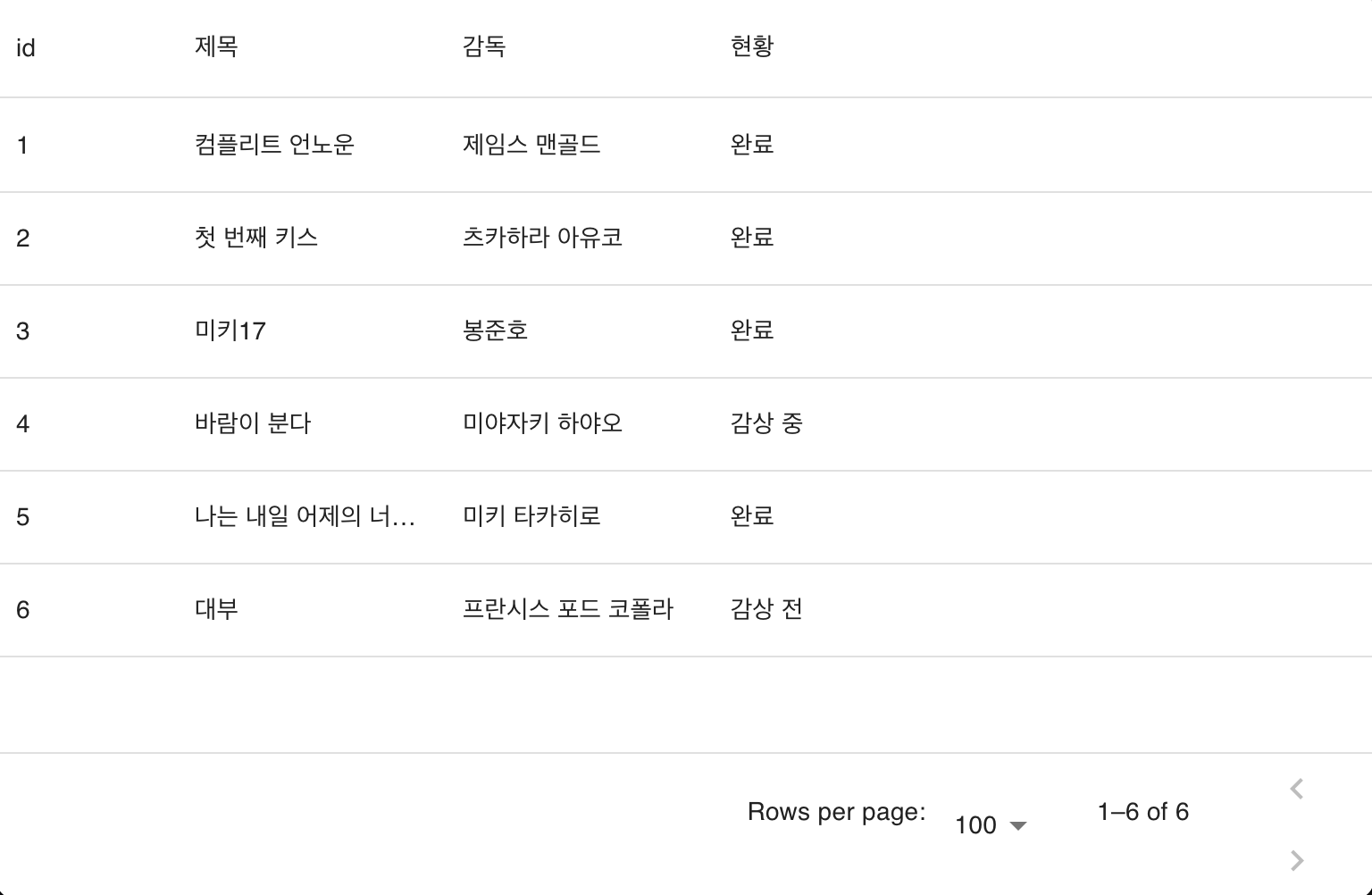Click the Rows per page label
Viewport: 1372px width, 895px height.
(834, 811)
